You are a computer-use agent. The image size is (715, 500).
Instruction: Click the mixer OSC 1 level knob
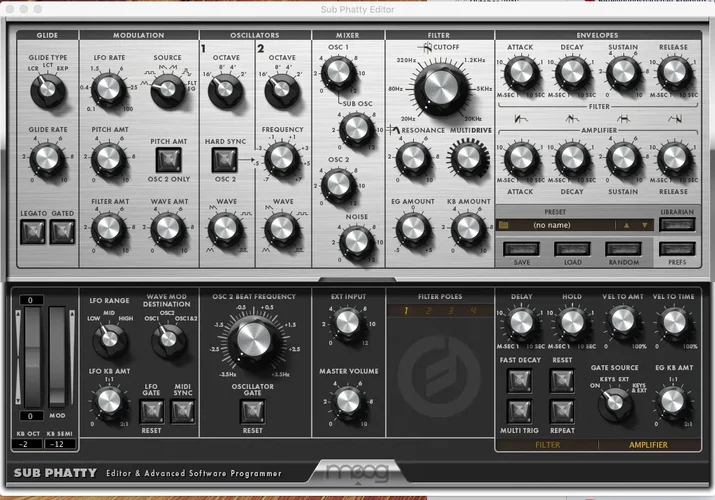click(x=338, y=72)
